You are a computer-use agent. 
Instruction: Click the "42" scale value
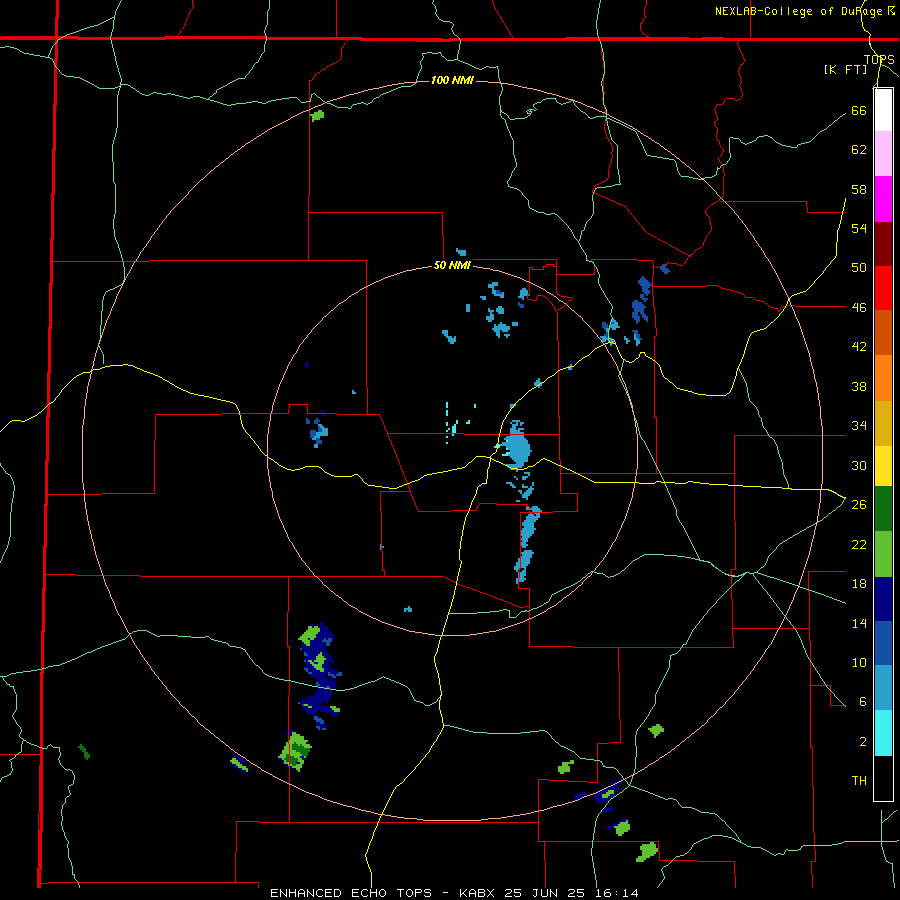coord(859,347)
